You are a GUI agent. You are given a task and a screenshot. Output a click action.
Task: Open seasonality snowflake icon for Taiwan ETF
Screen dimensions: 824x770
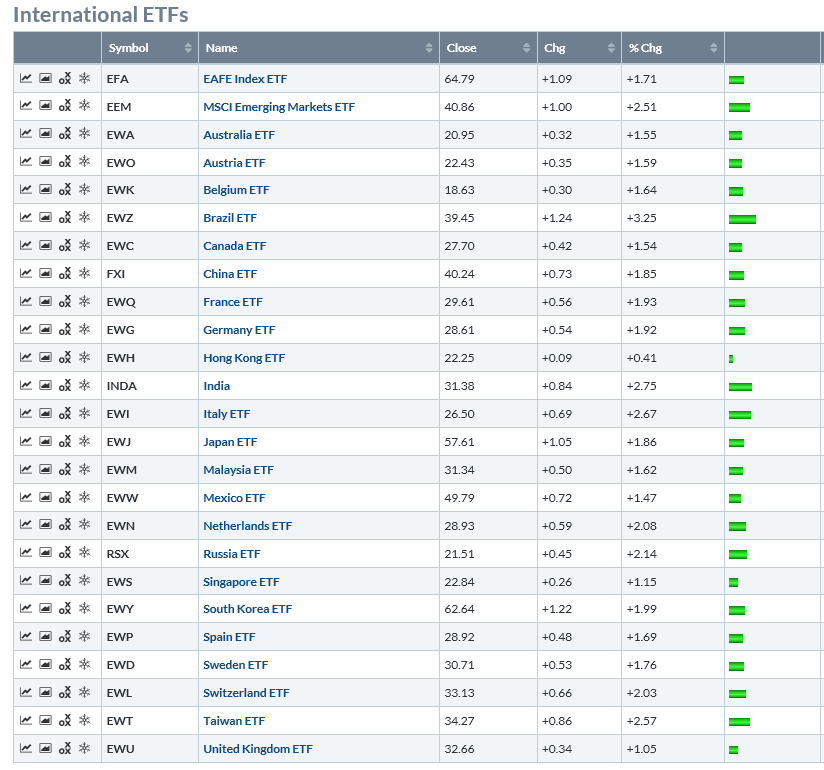tap(84, 721)
